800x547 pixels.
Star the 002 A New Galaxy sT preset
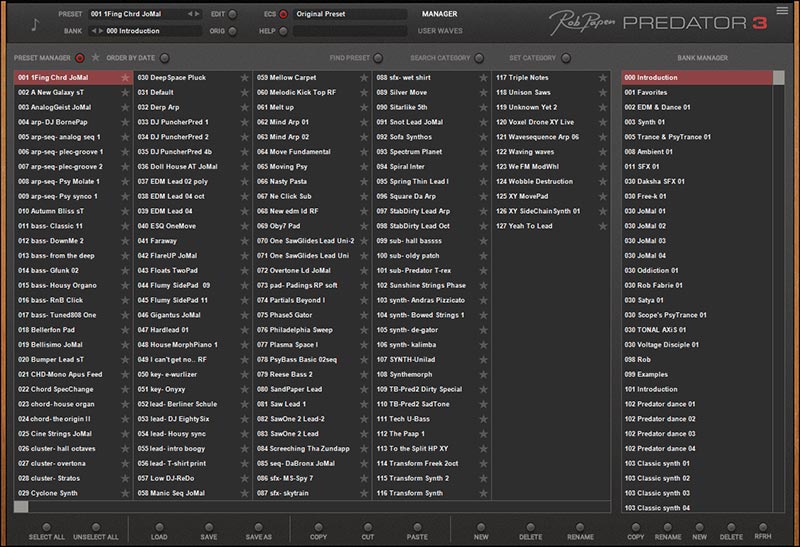coord(125,92)
